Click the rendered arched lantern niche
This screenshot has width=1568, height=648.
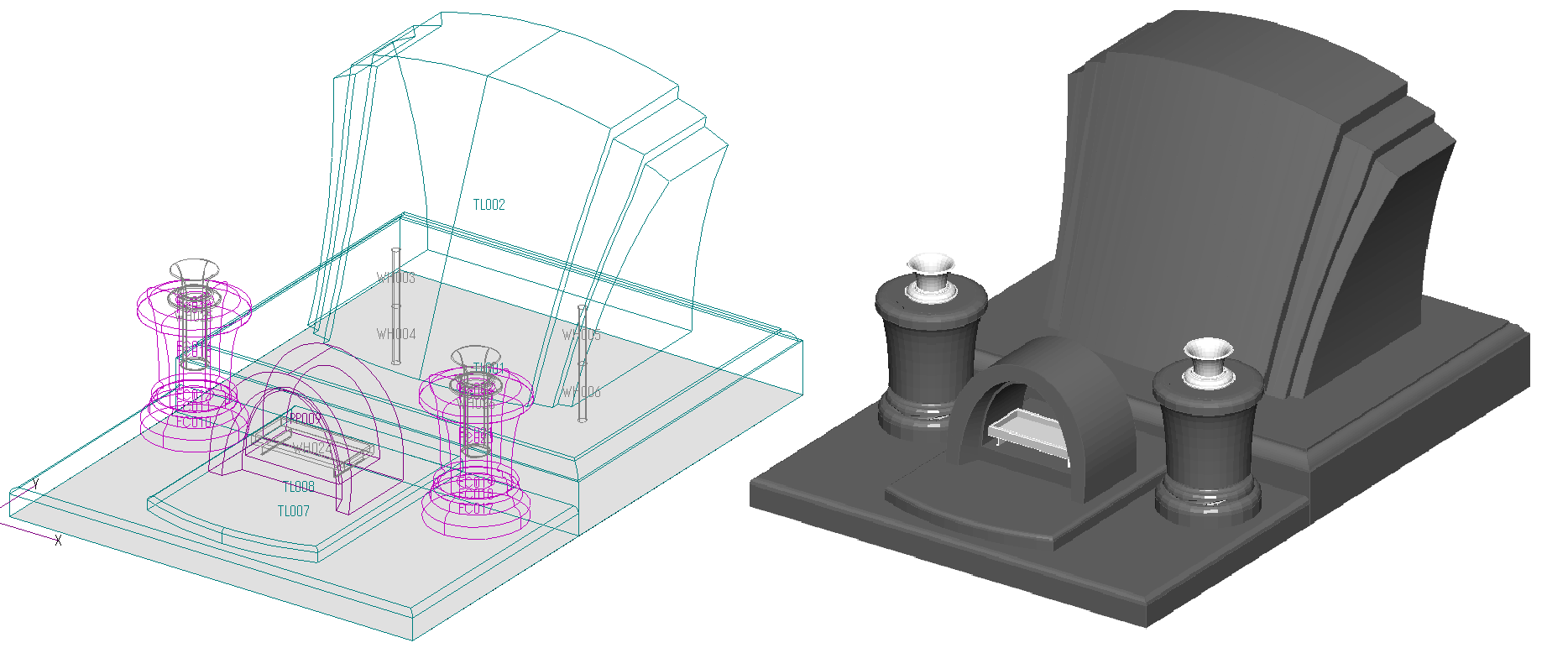coord(1041,420)
